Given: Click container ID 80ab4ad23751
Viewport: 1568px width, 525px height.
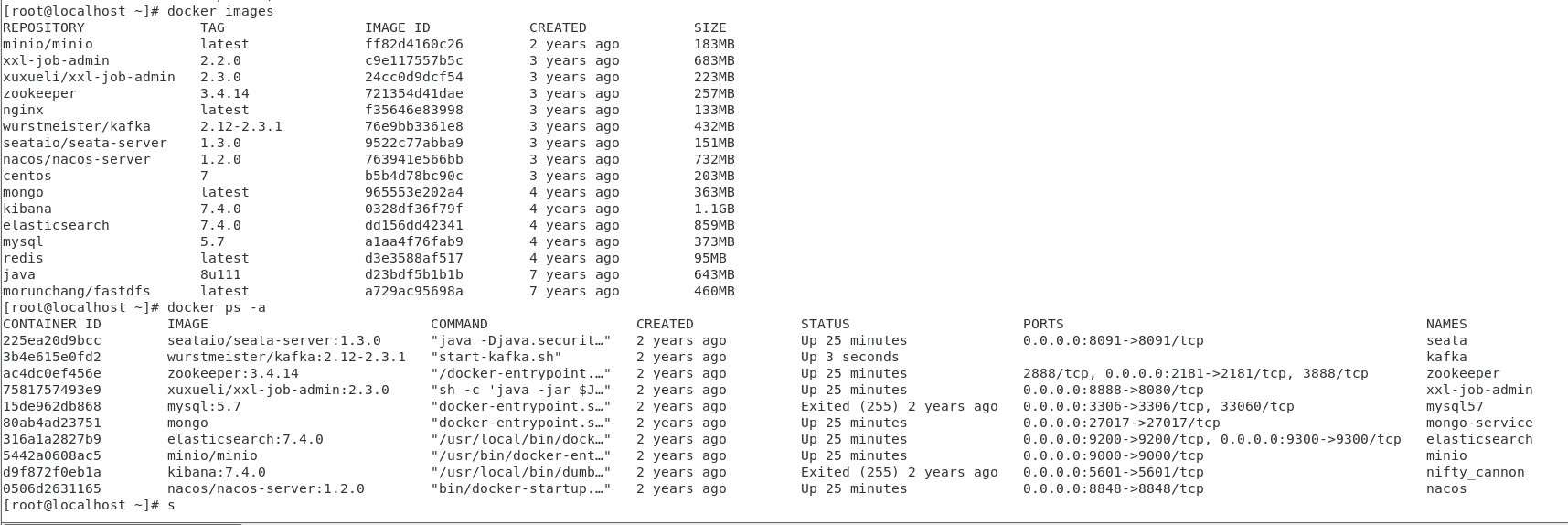Looking at the screenshot, I should [x=52, y=423].
